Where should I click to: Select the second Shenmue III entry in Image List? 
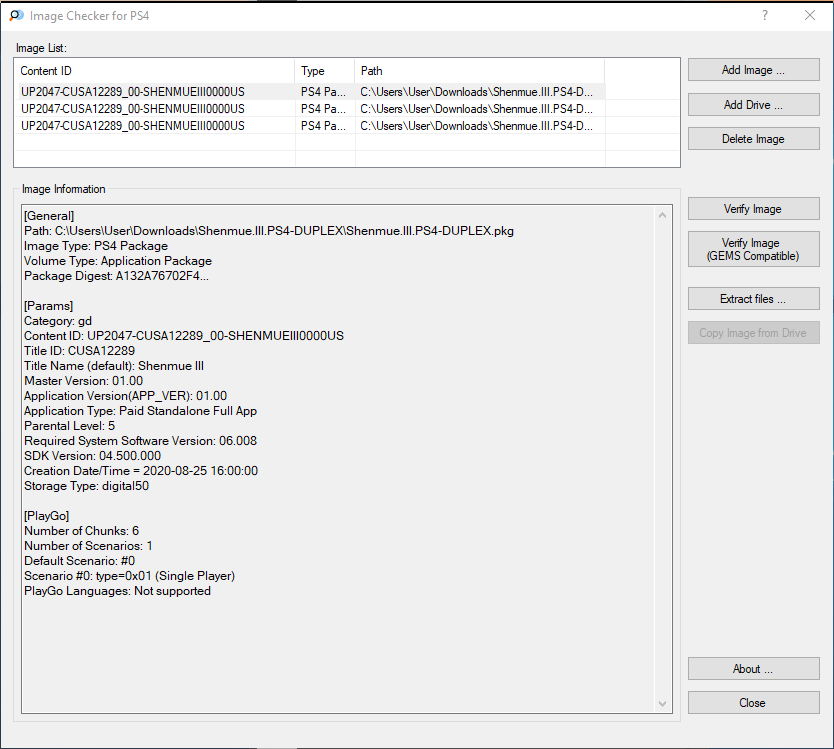pos(312,109)
